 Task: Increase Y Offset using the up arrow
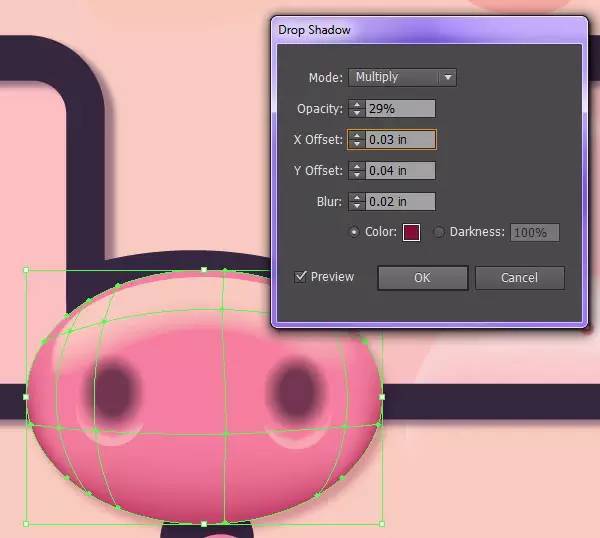coord(357,166)
